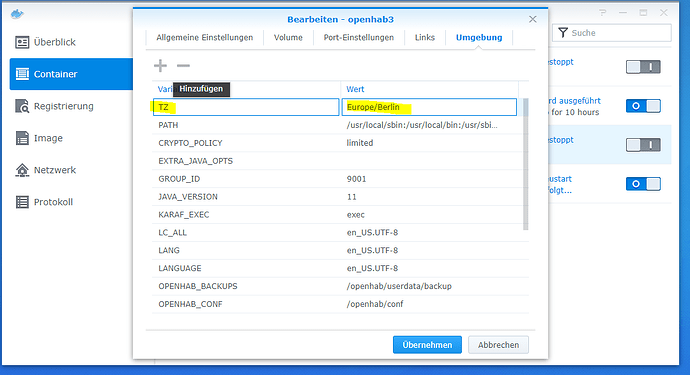690x375 pixels.
Task: Select Container in the sidebar
Action: point(71,74)
